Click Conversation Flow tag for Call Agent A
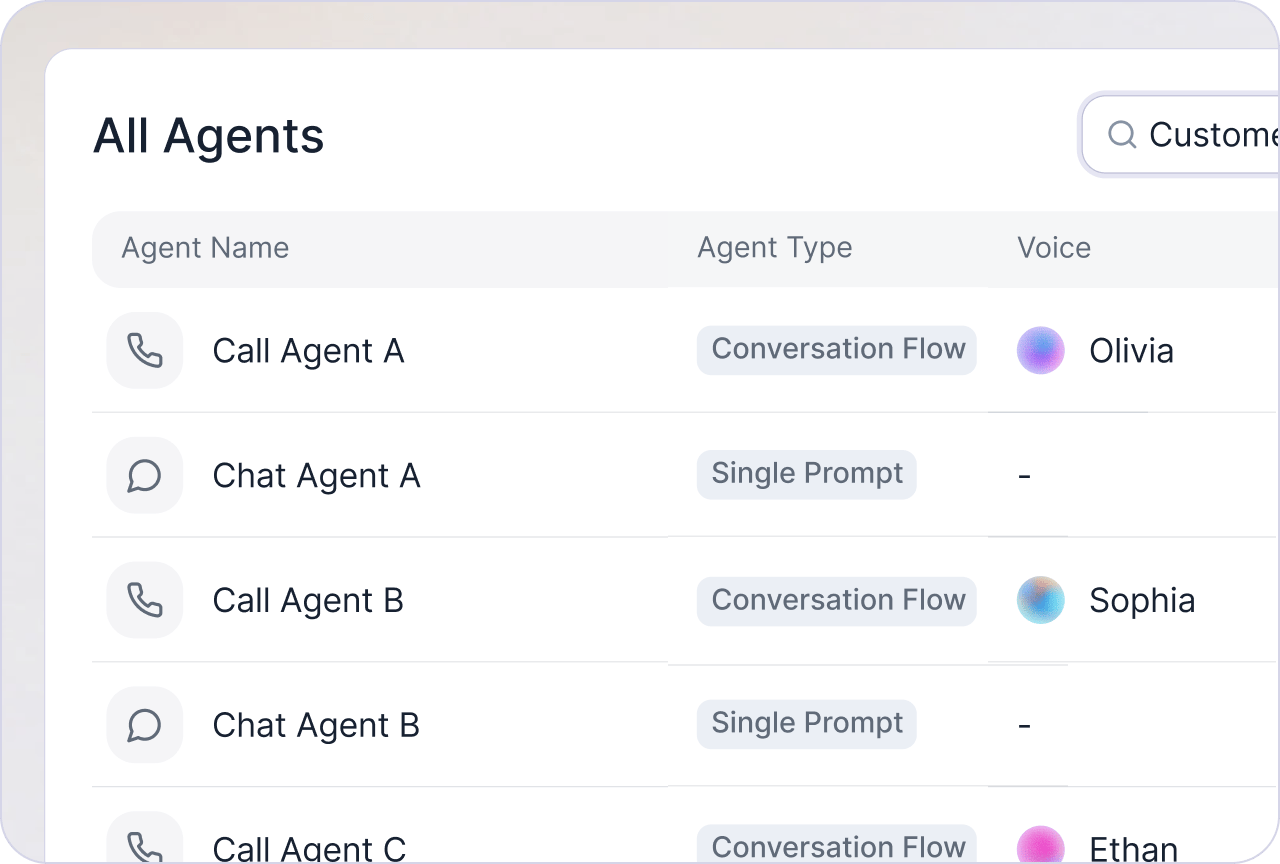 [x=837, y=350]
